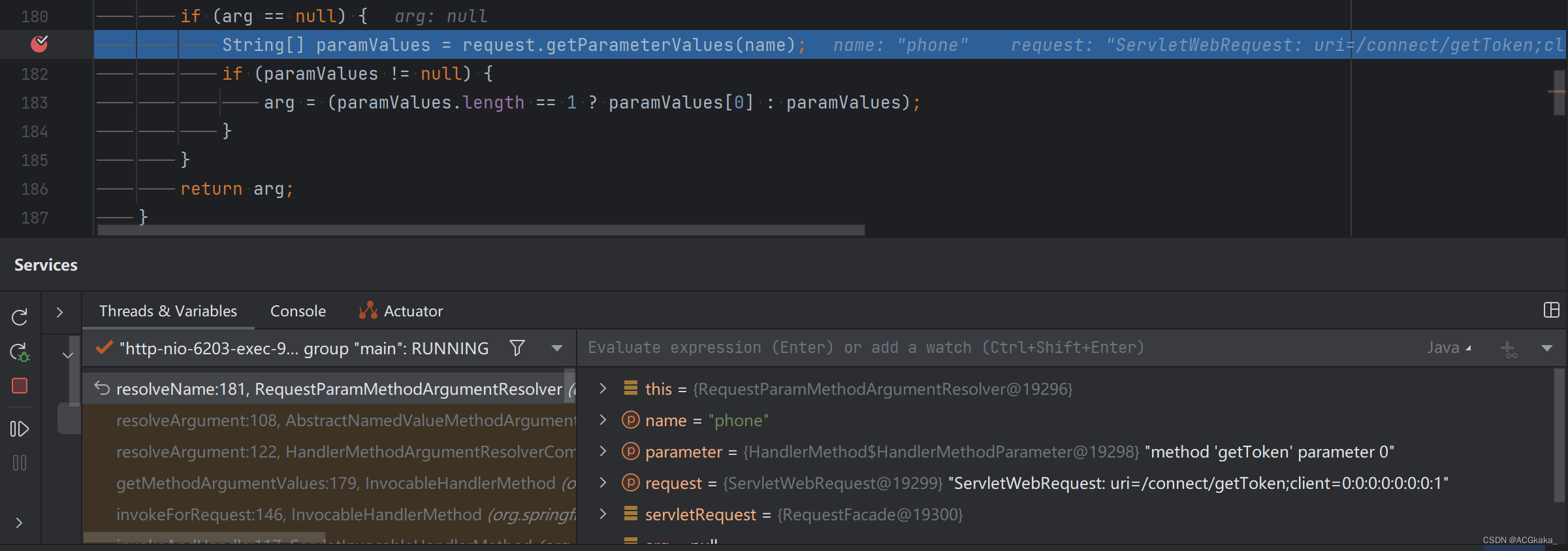1568x551 pixels.
Task: Click the Services panel title
Action: pyautogui.click(x=46, y=265)
